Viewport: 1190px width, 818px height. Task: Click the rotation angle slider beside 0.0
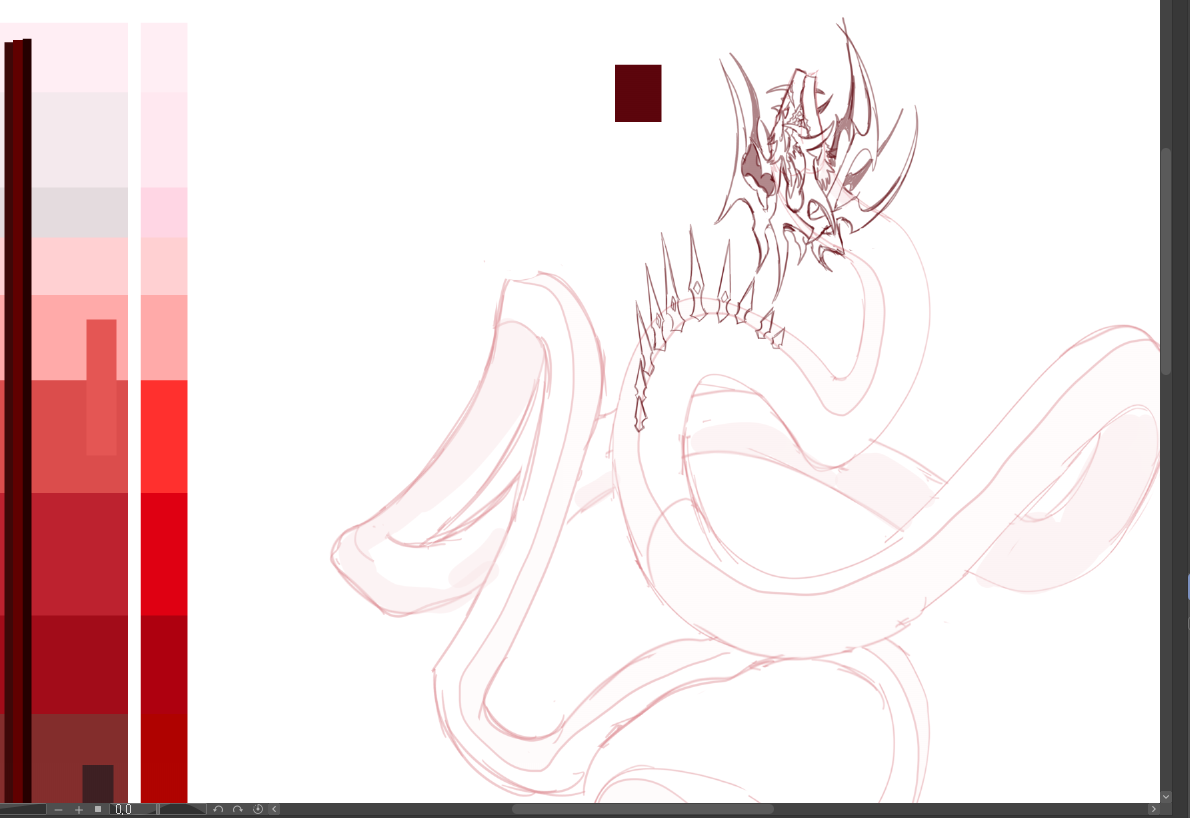(182, 809)
